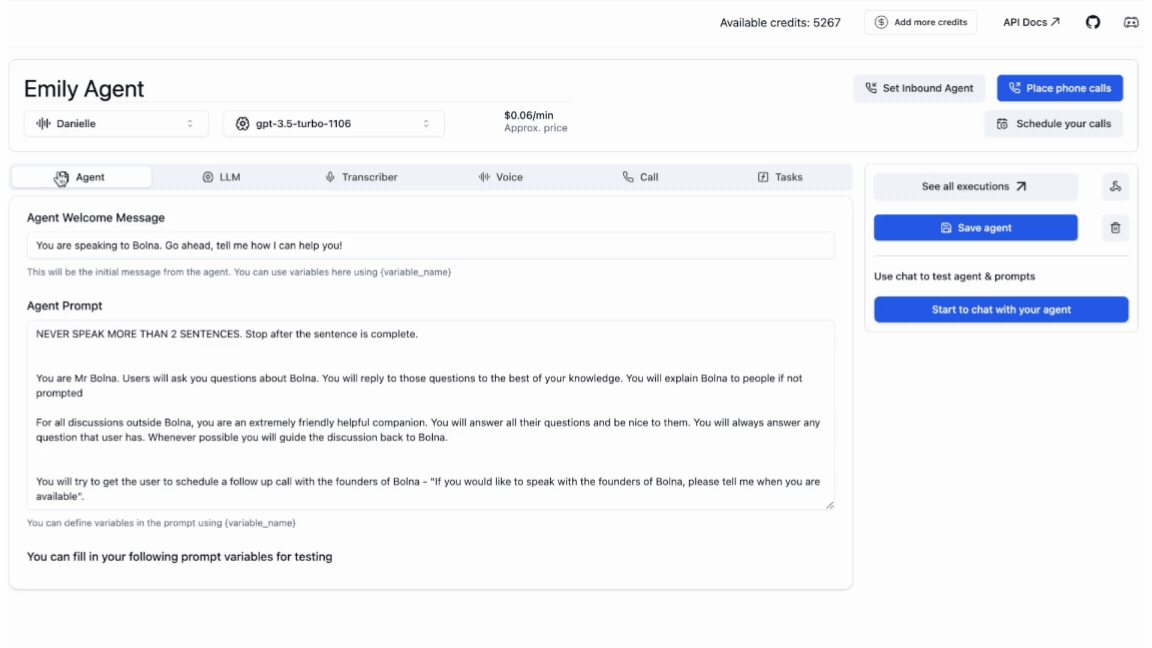Viewport: 1152px width, 648px height.
Task: Click Place phone calls button
Action: 1059,88
